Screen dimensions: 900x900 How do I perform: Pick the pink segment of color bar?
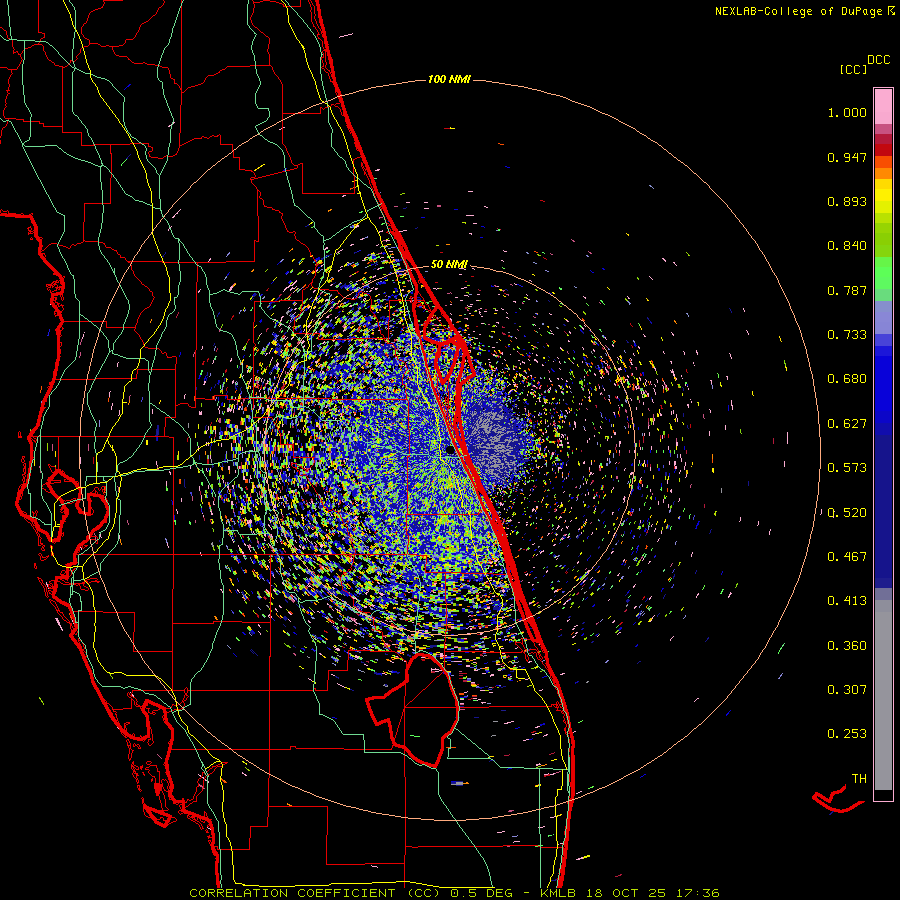883,107
